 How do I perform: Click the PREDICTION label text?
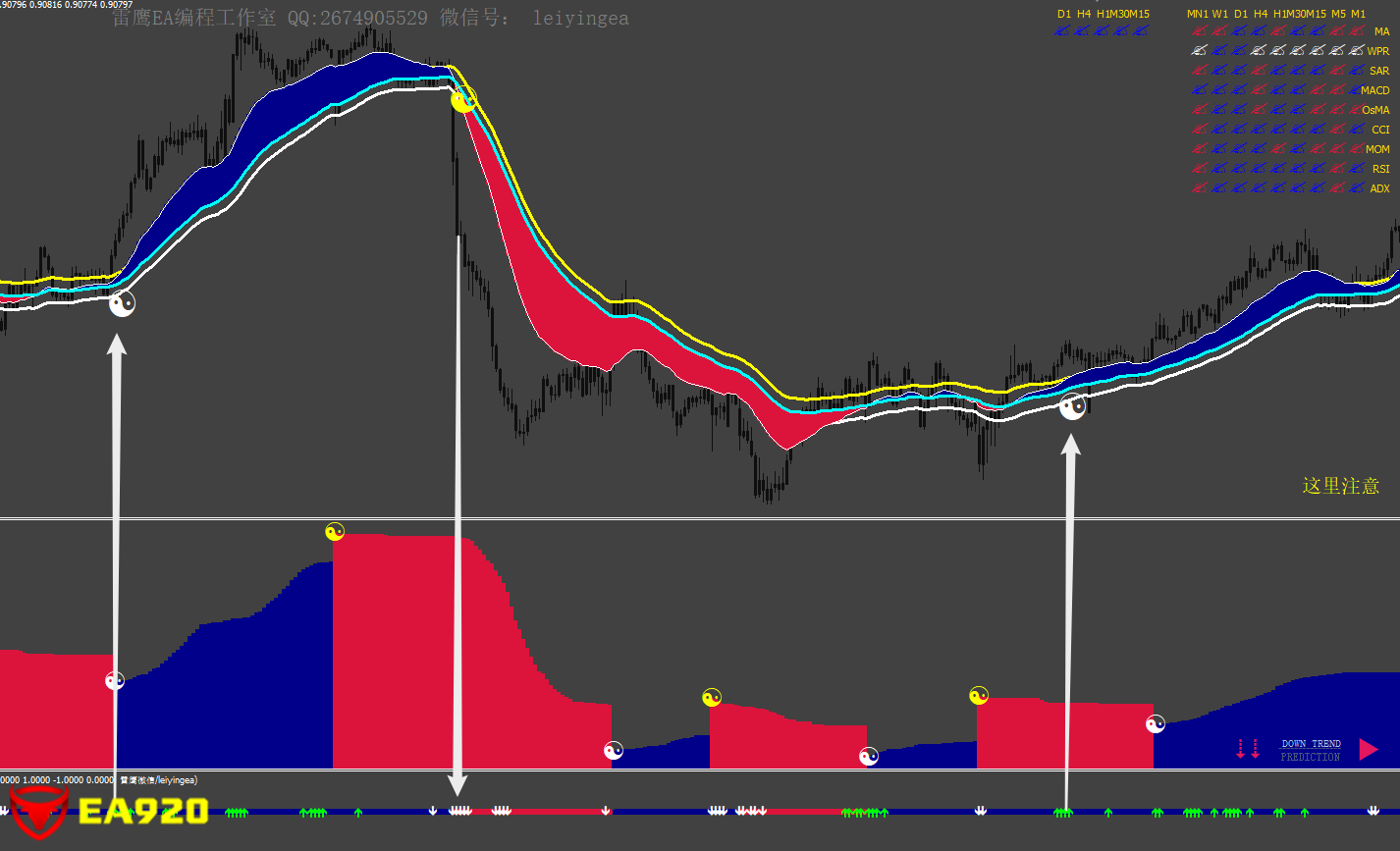tap(1310, 757)
